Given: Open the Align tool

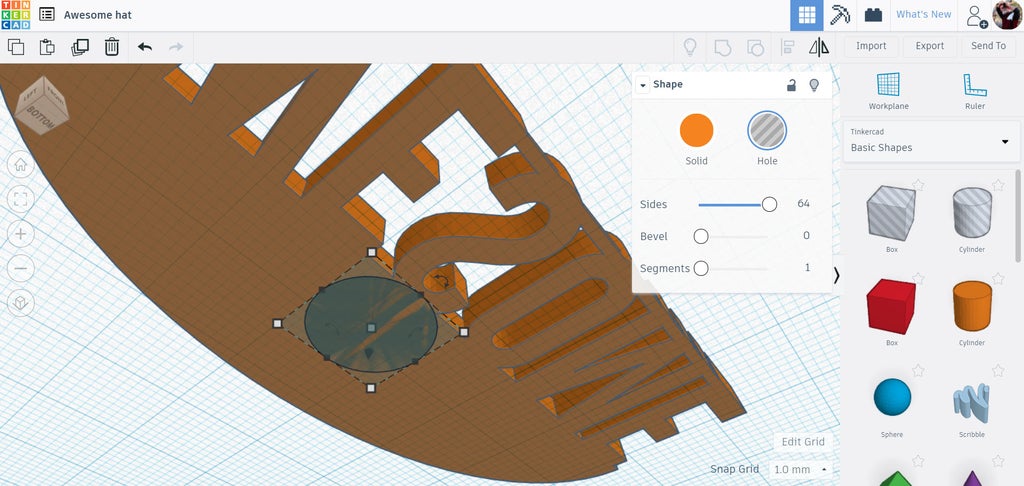Looking at the screenshot, I should click(x=788, y=47).
